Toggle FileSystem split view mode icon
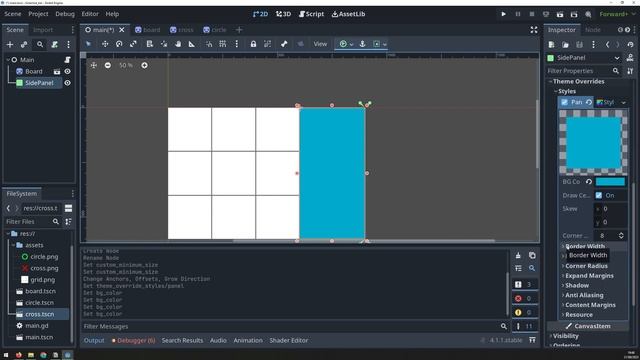Screen dimensions: 640x360 (x=68, y=208)
